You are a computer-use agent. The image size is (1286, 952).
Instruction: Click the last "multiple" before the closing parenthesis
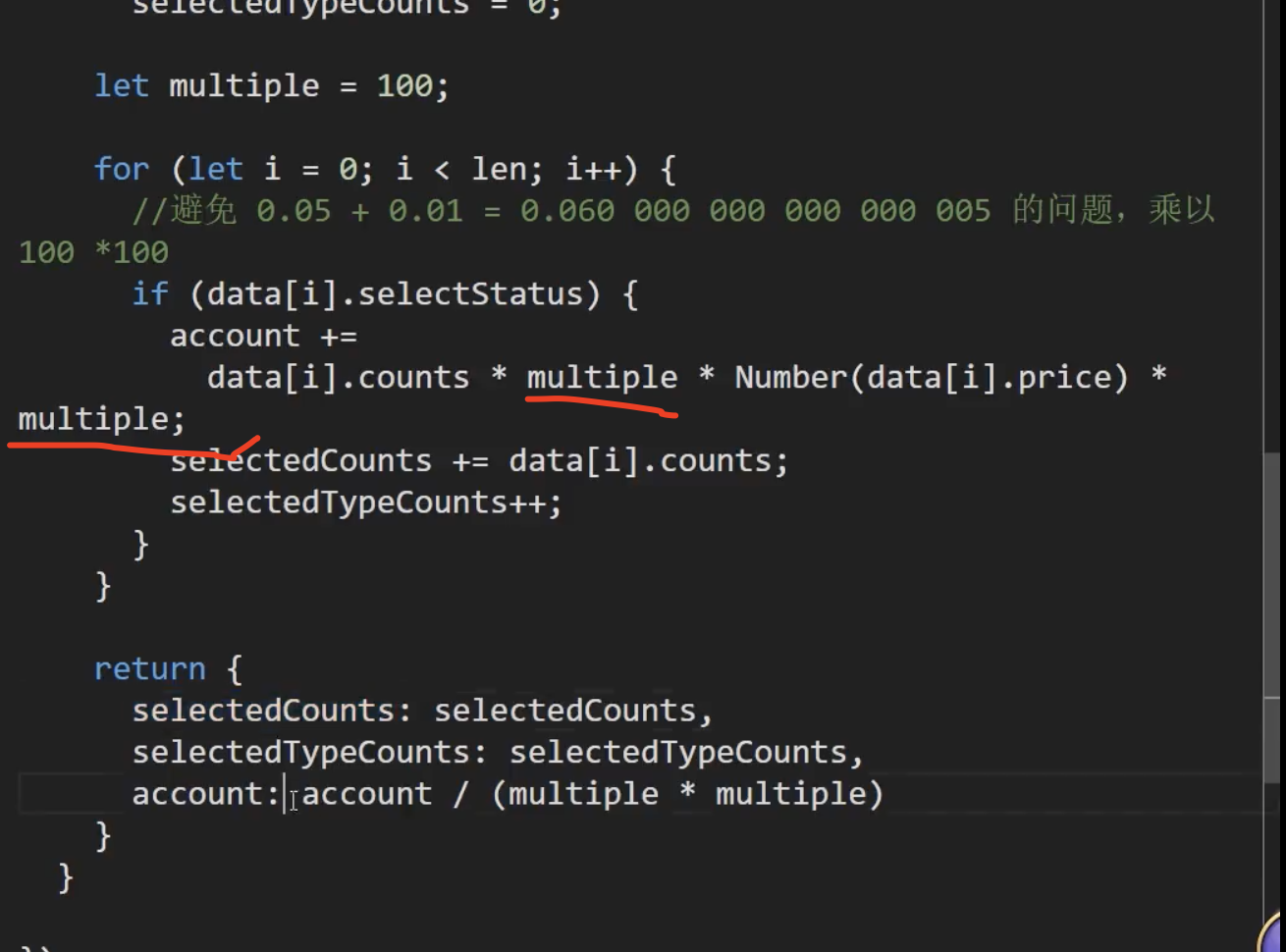790,793
